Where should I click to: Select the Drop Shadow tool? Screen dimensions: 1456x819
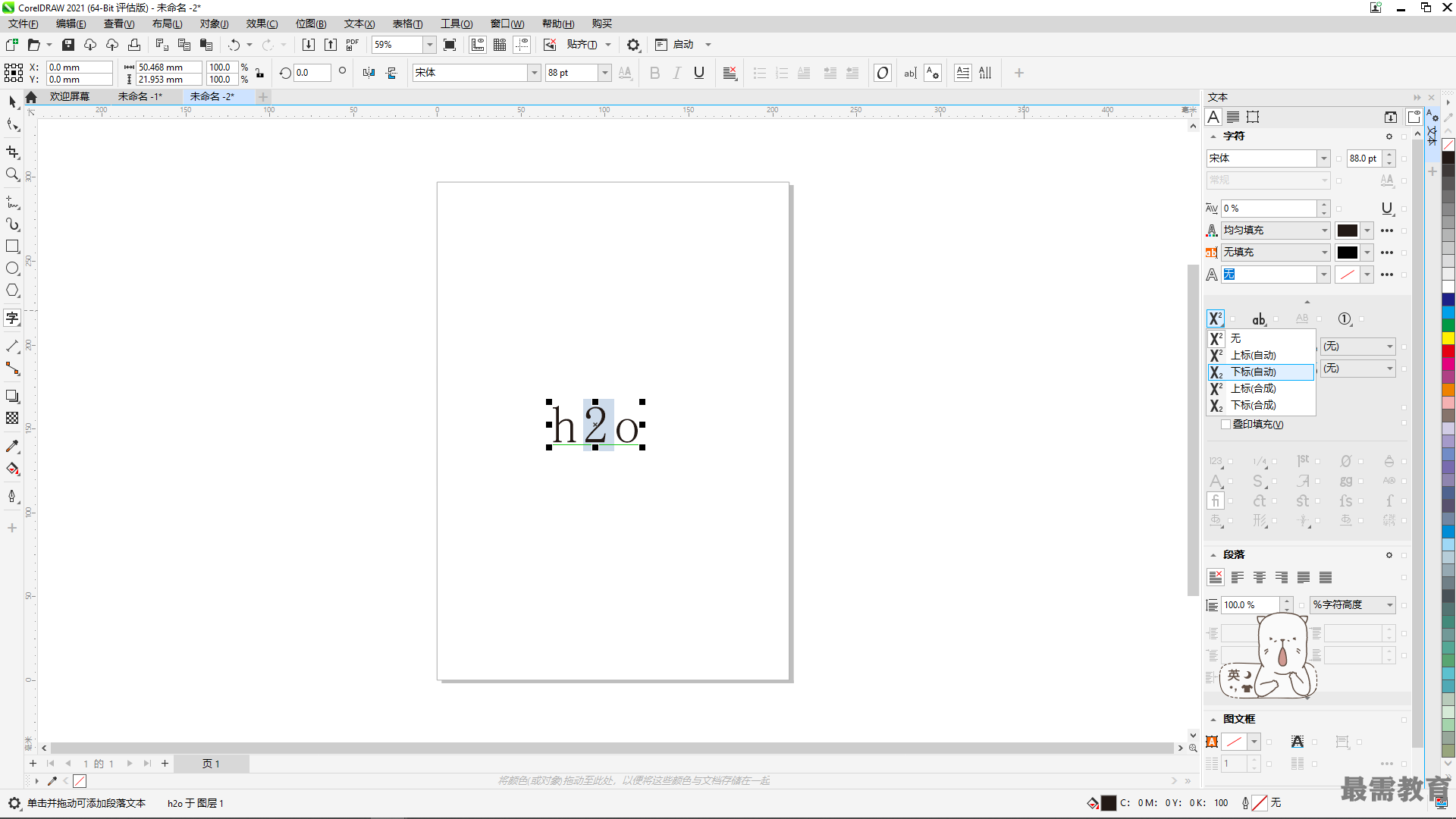point(12,396)
